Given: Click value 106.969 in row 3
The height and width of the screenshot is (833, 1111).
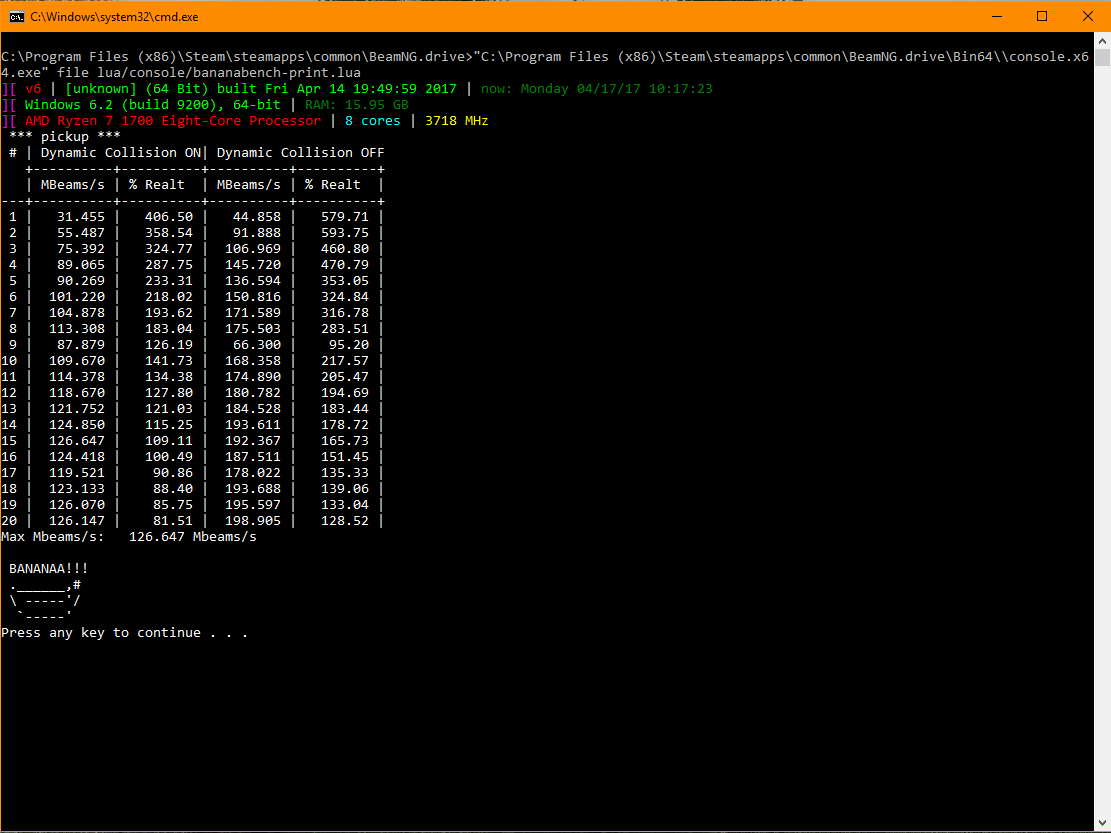Looking at the screenshot, I should point(253,249).
